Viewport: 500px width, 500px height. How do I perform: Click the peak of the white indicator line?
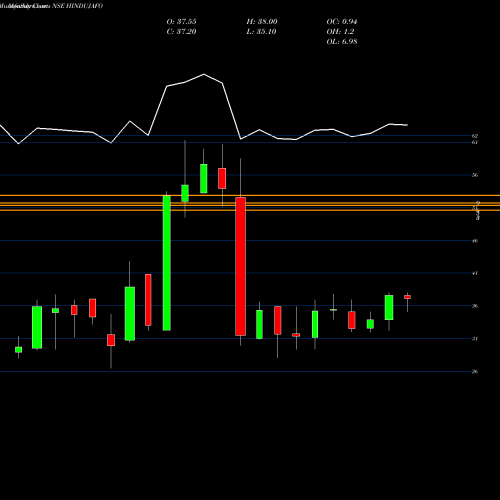pos(204,74)
